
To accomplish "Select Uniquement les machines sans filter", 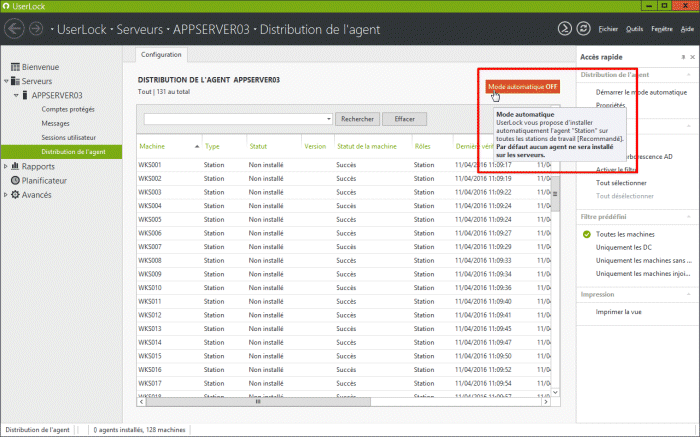I will tap(643, 261).
